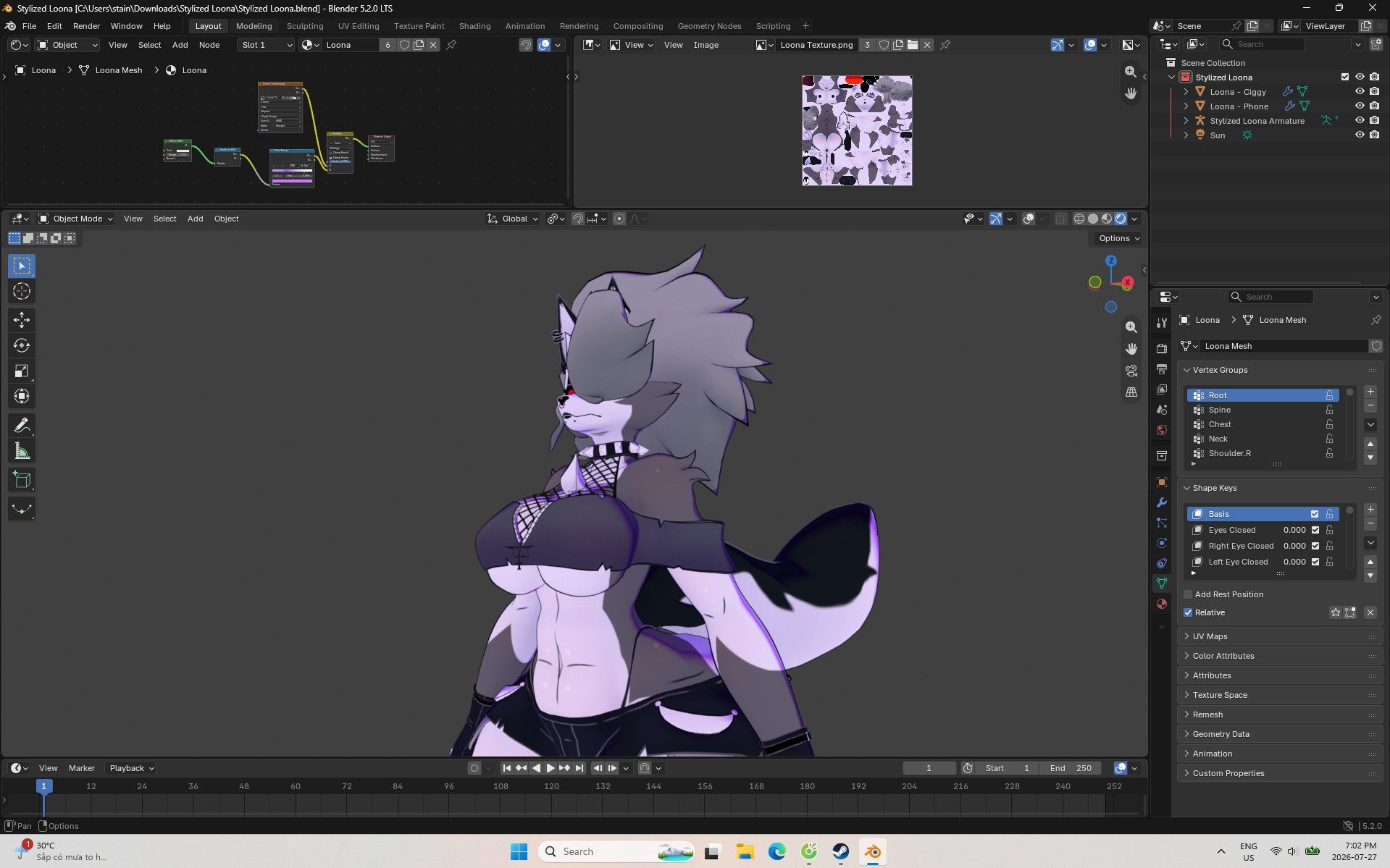Activate the Move tool

(x=22, y=320)
